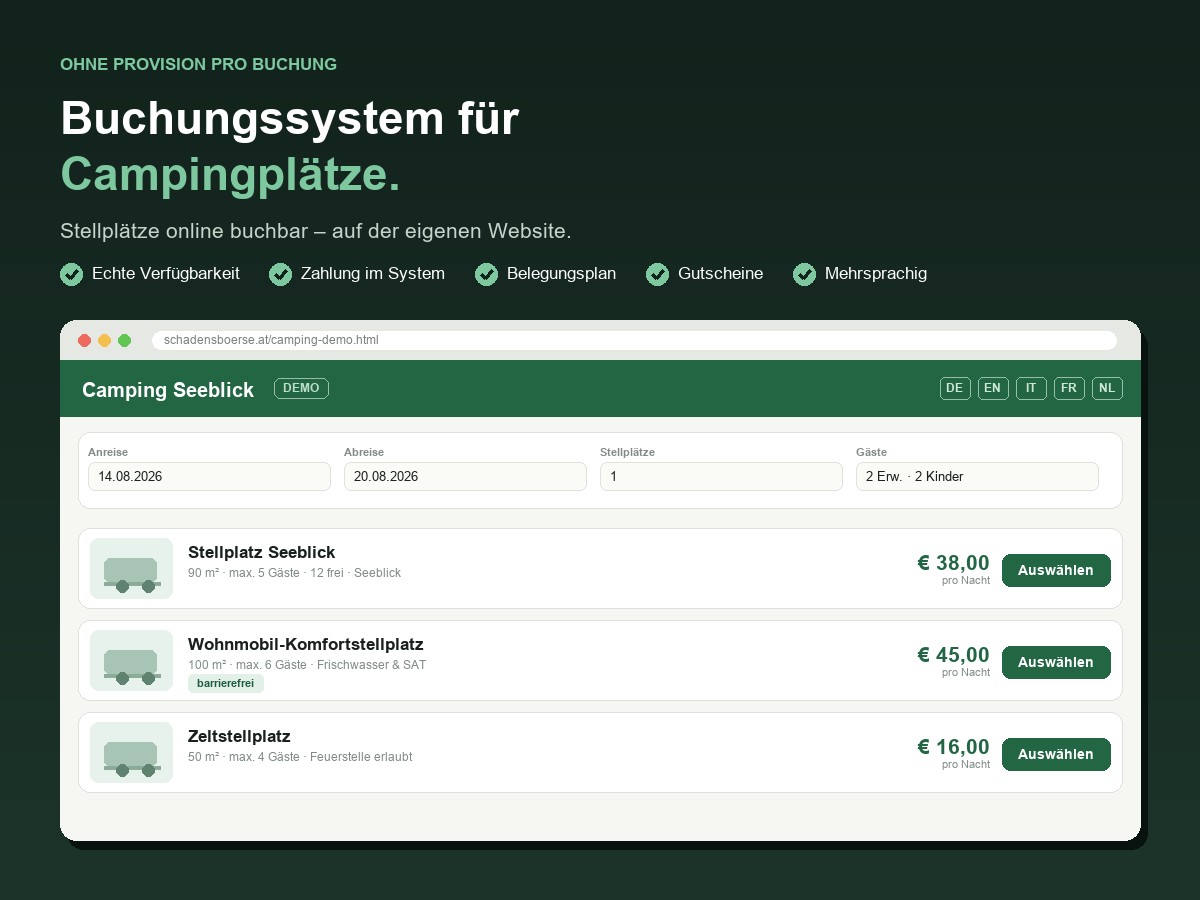Image resolution: width=1200 pixels, height=900 pixels.
Task: Click the yellow minimize dot in browser mockup
Action: tap(105, 340)
